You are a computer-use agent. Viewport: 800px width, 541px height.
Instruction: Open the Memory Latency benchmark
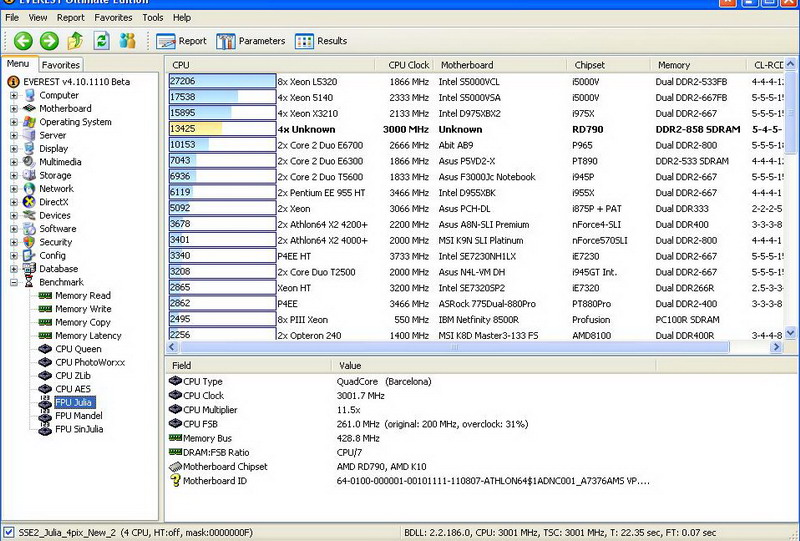(x=88, y=335)
